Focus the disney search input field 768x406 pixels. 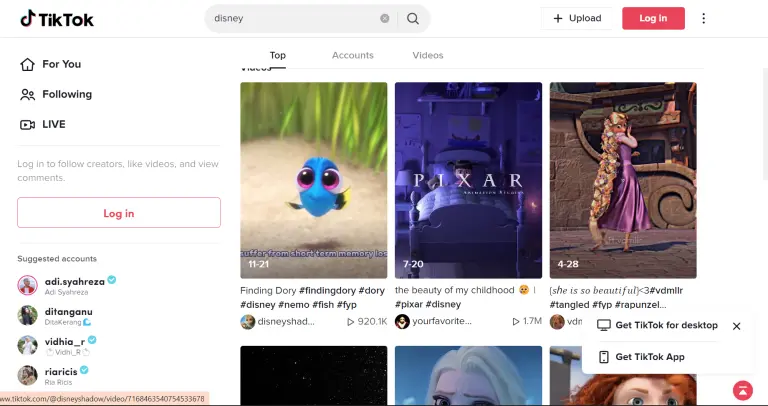point(290,18)
